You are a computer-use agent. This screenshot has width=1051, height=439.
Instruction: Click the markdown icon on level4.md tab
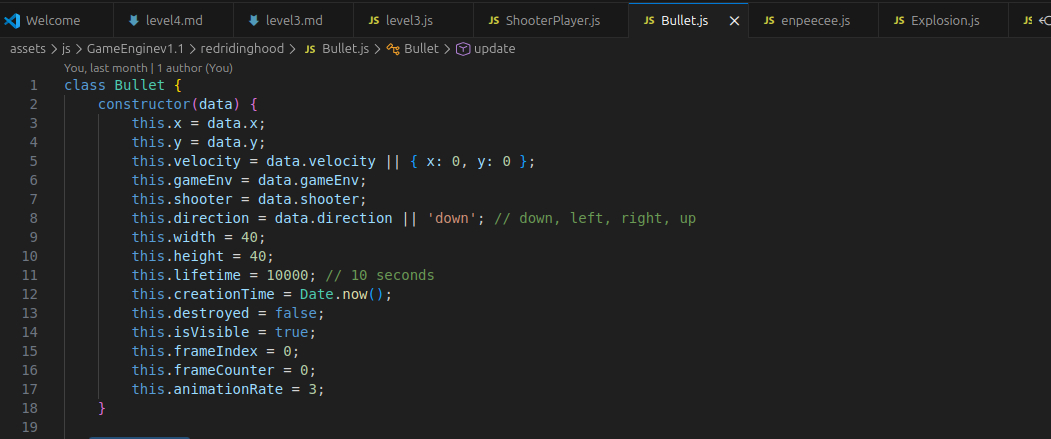click(134, 20)
